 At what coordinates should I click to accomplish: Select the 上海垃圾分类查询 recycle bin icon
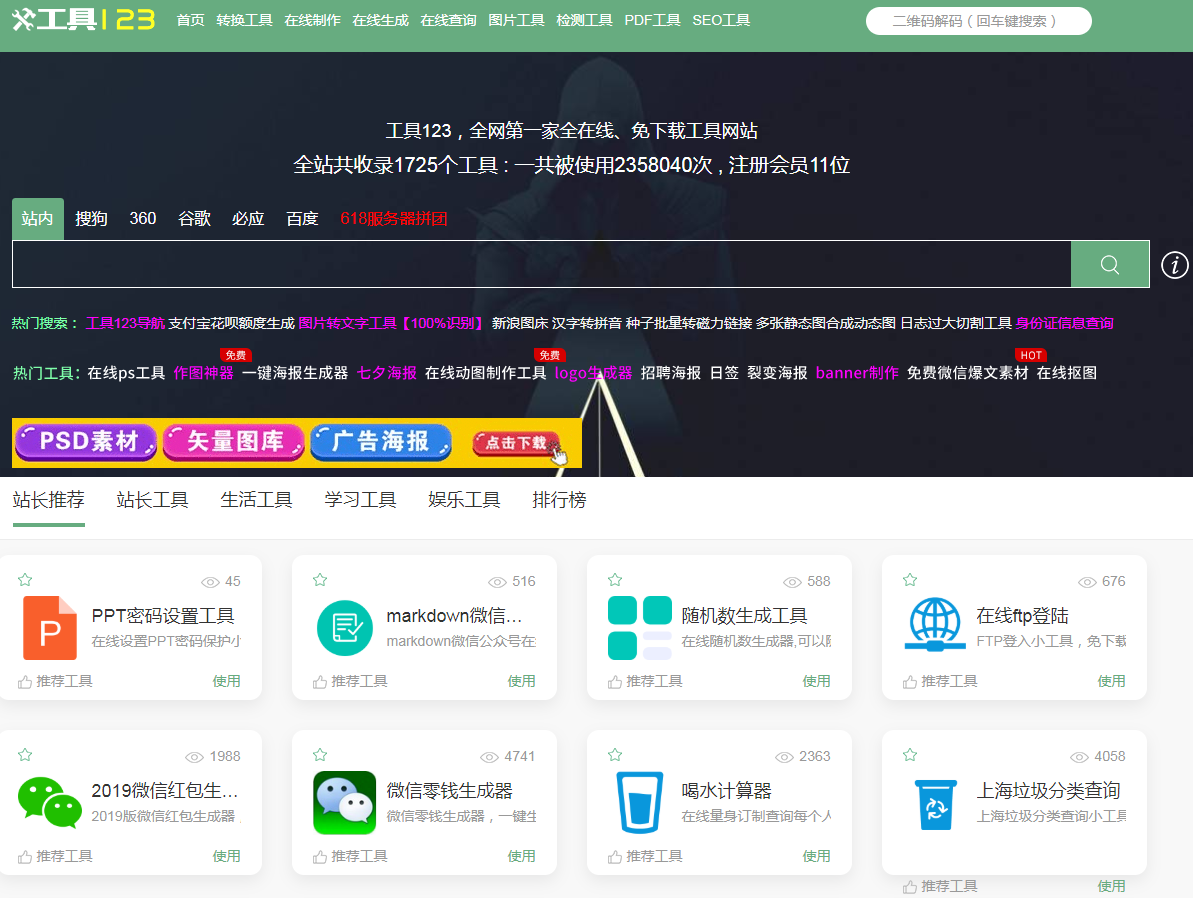[934, 802]
